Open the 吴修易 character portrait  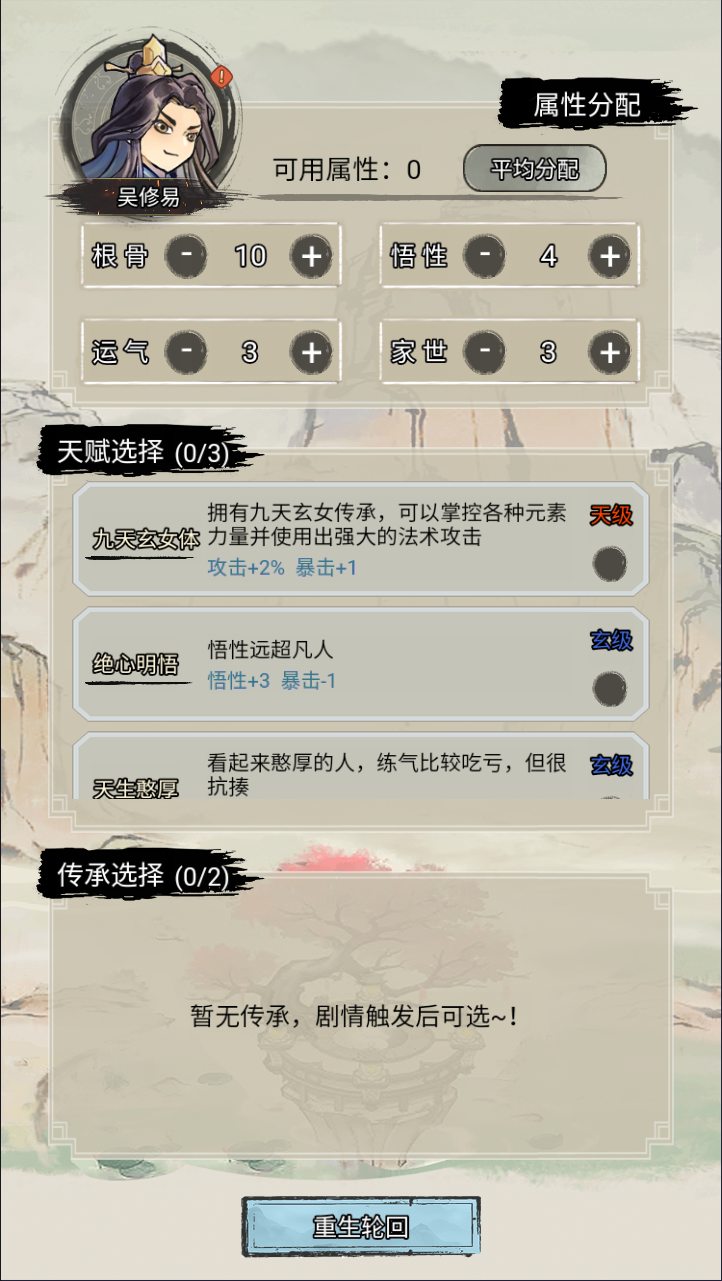(x=148, y=124)
